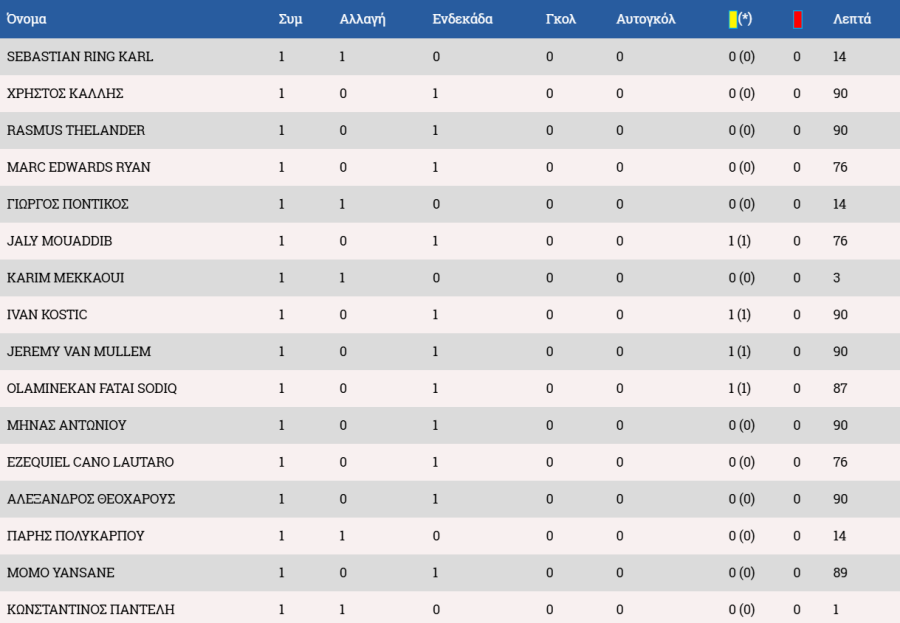
Task: Select ΑΛΕΞΑΝΔΡΟΣ ΘΕΟΧΑΡΟΥΣ player name
Action: point(91,499)
